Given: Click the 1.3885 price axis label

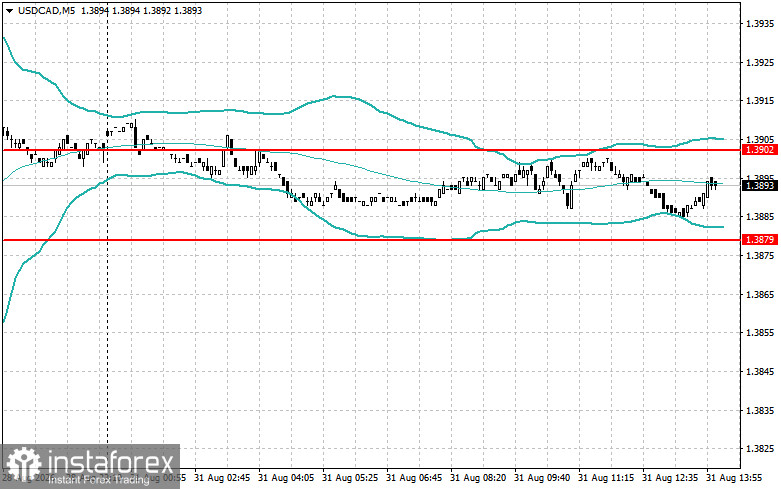Looking at the screenshot, I should [761, 217].
